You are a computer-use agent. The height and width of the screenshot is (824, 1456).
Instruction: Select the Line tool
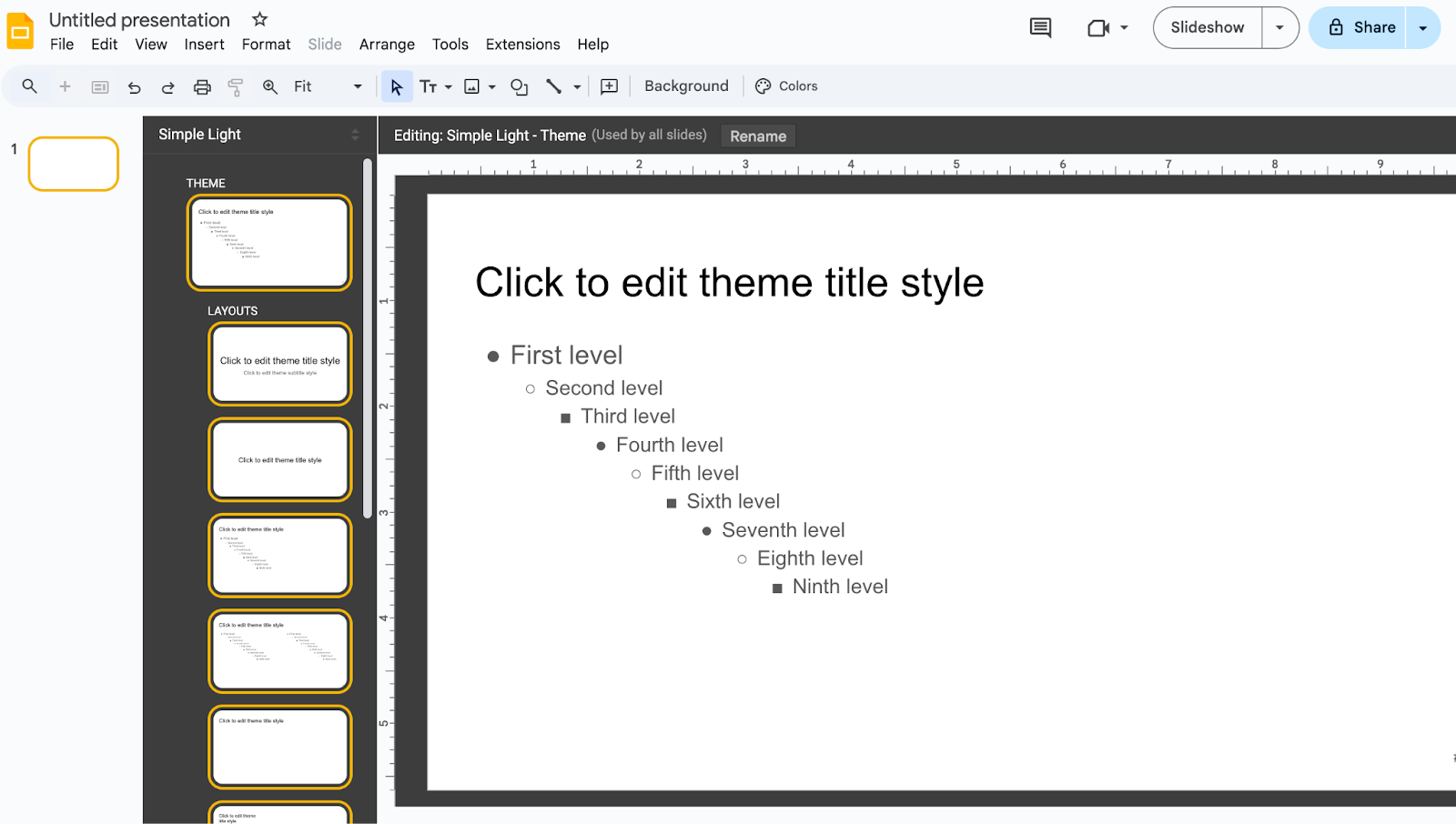554,85
